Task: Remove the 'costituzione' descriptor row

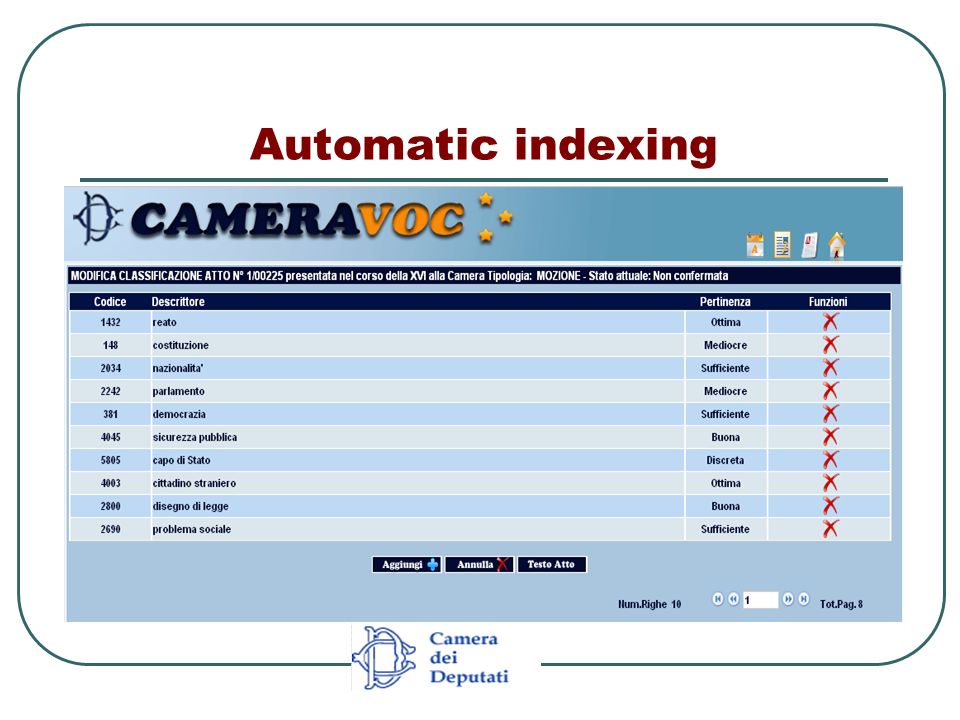Action: coord(830,345)
